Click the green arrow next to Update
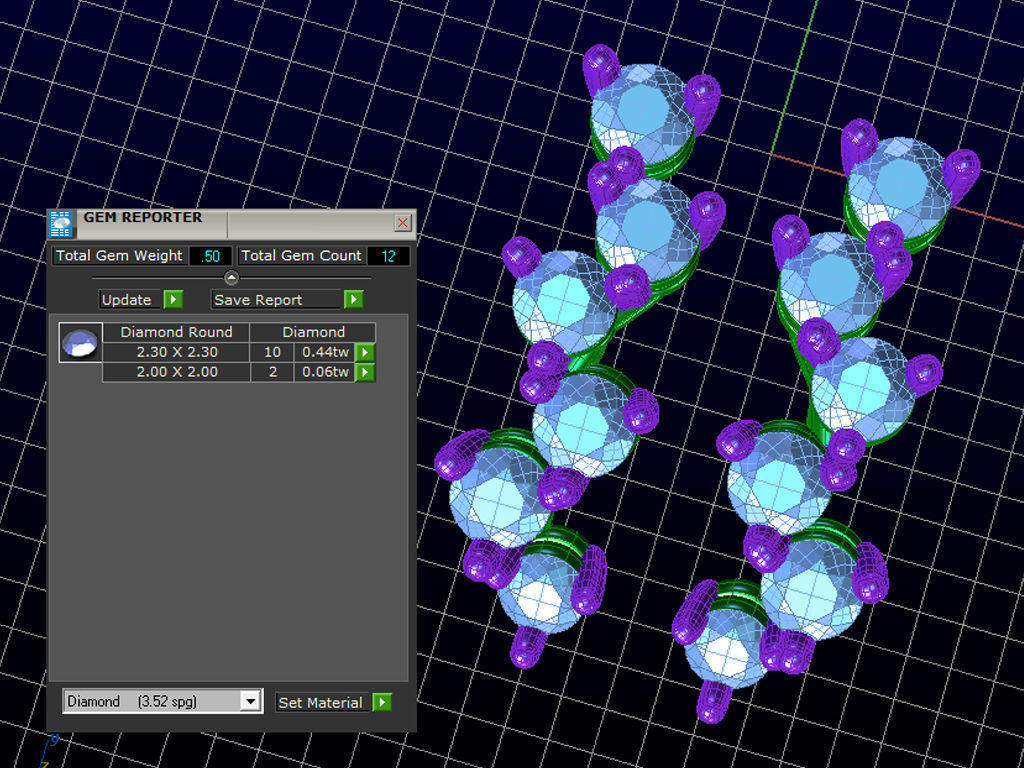The height and width of the screenshot is (768, 1024). (173, 299)
